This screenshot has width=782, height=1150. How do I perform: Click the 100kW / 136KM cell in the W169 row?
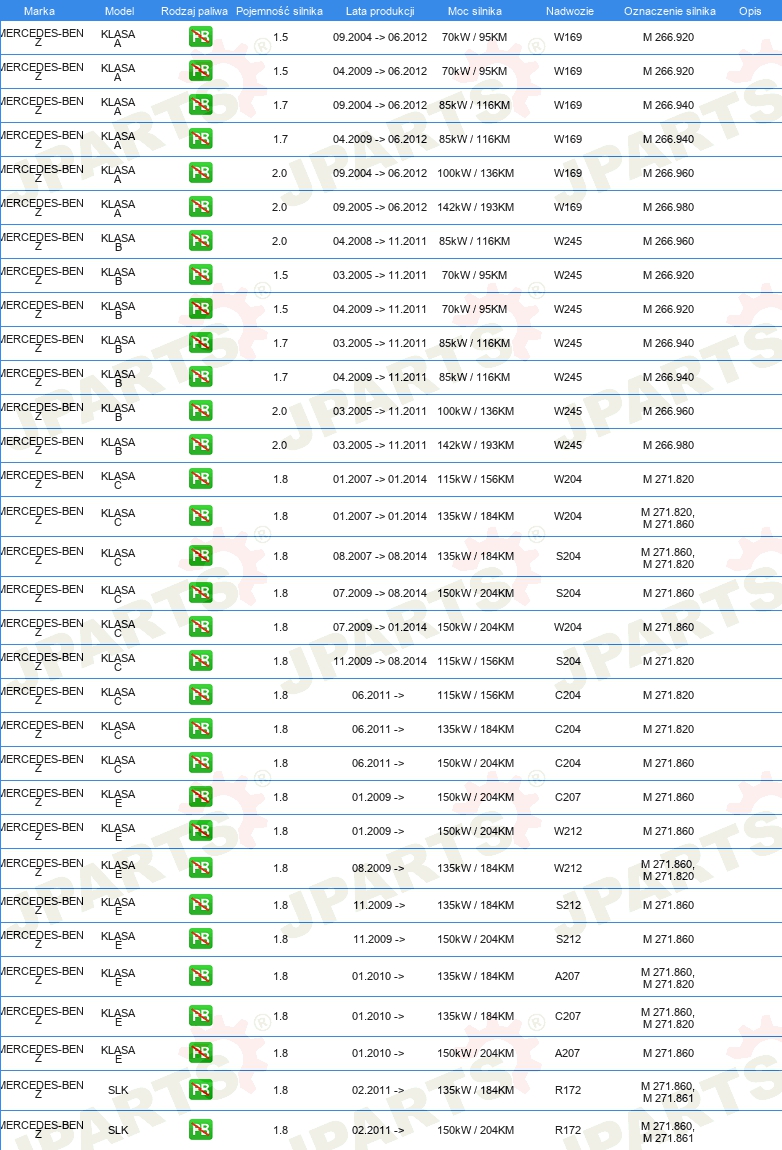click(x=475, y=173)
